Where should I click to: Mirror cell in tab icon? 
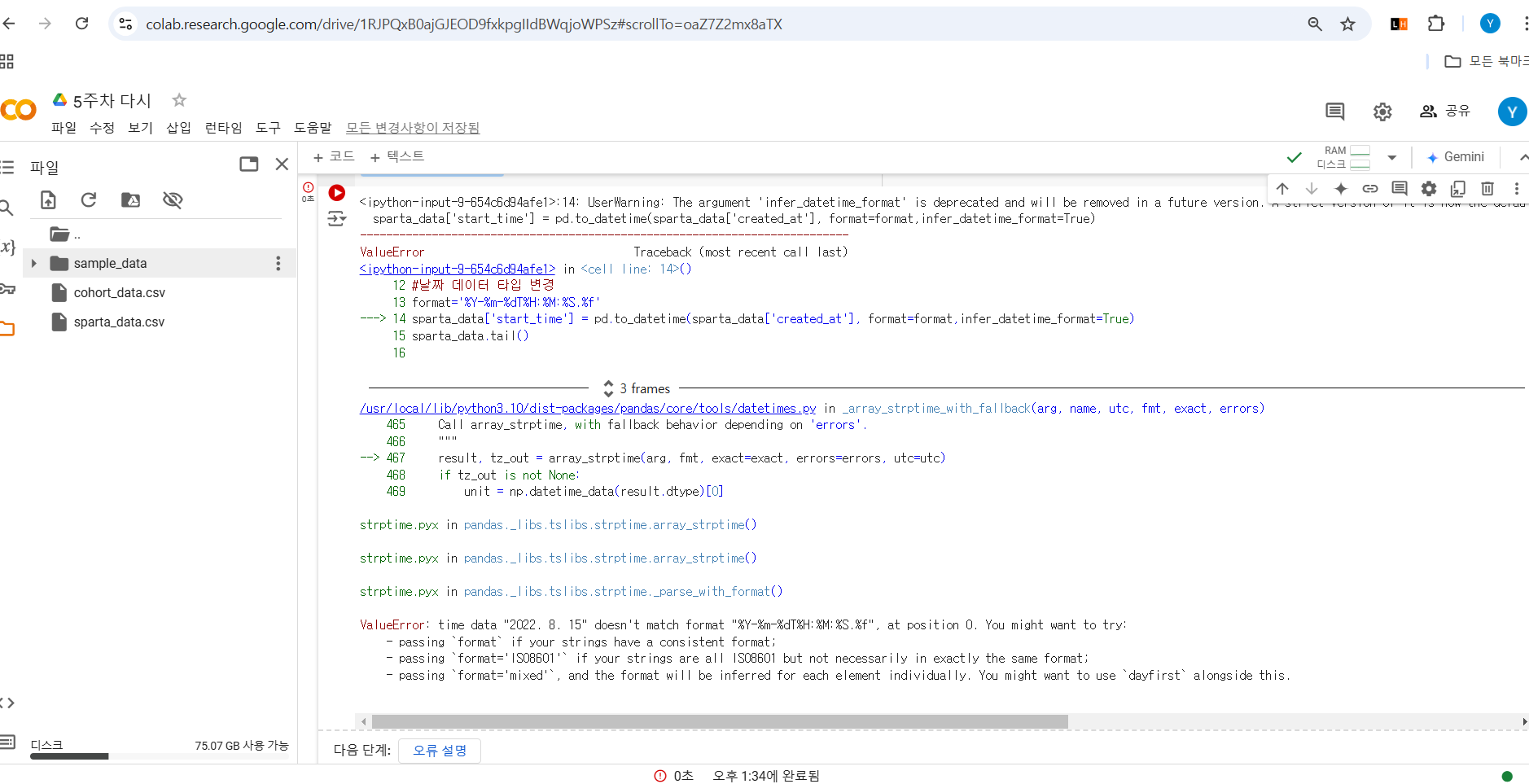[x=1458, y=189]
